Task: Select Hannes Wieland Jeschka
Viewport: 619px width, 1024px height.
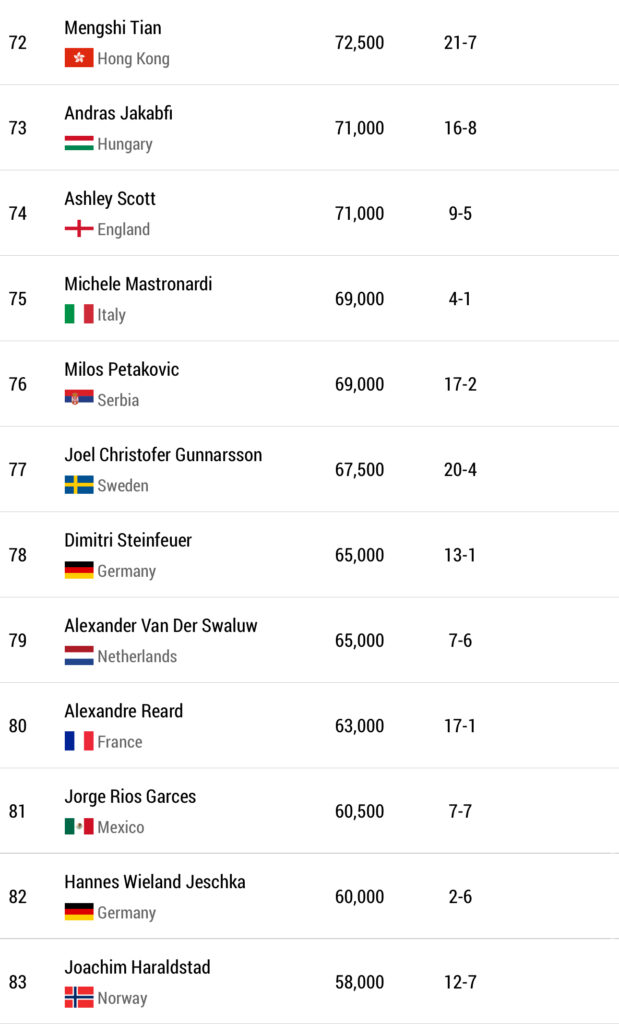Action: pyautogui.click(x=155, y=882)
